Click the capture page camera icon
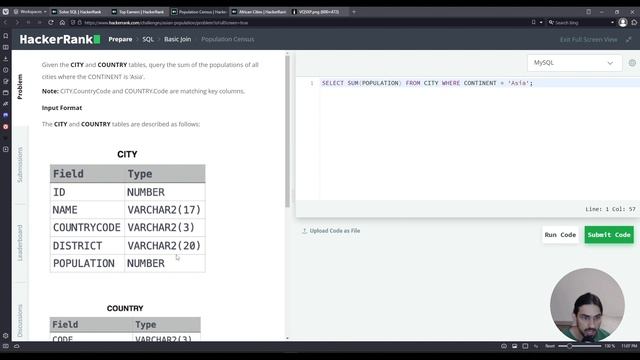The height and width of the screenshot is (360, 640). 504,346
